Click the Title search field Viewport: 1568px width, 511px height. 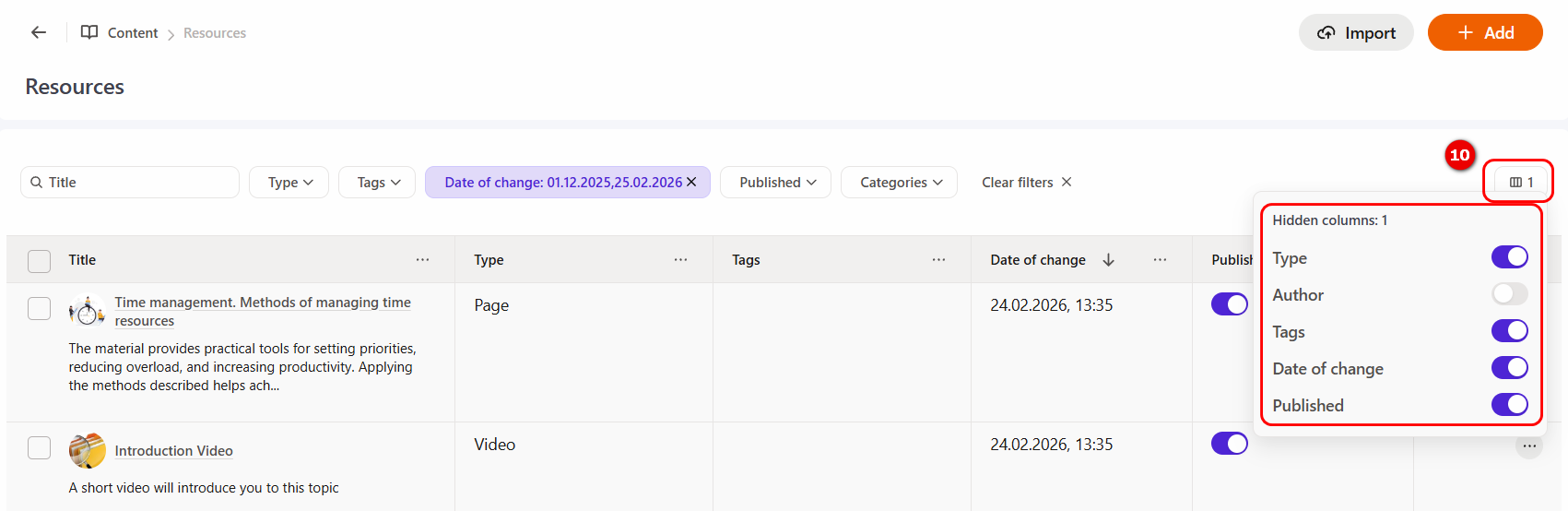(x=138, y=183)
